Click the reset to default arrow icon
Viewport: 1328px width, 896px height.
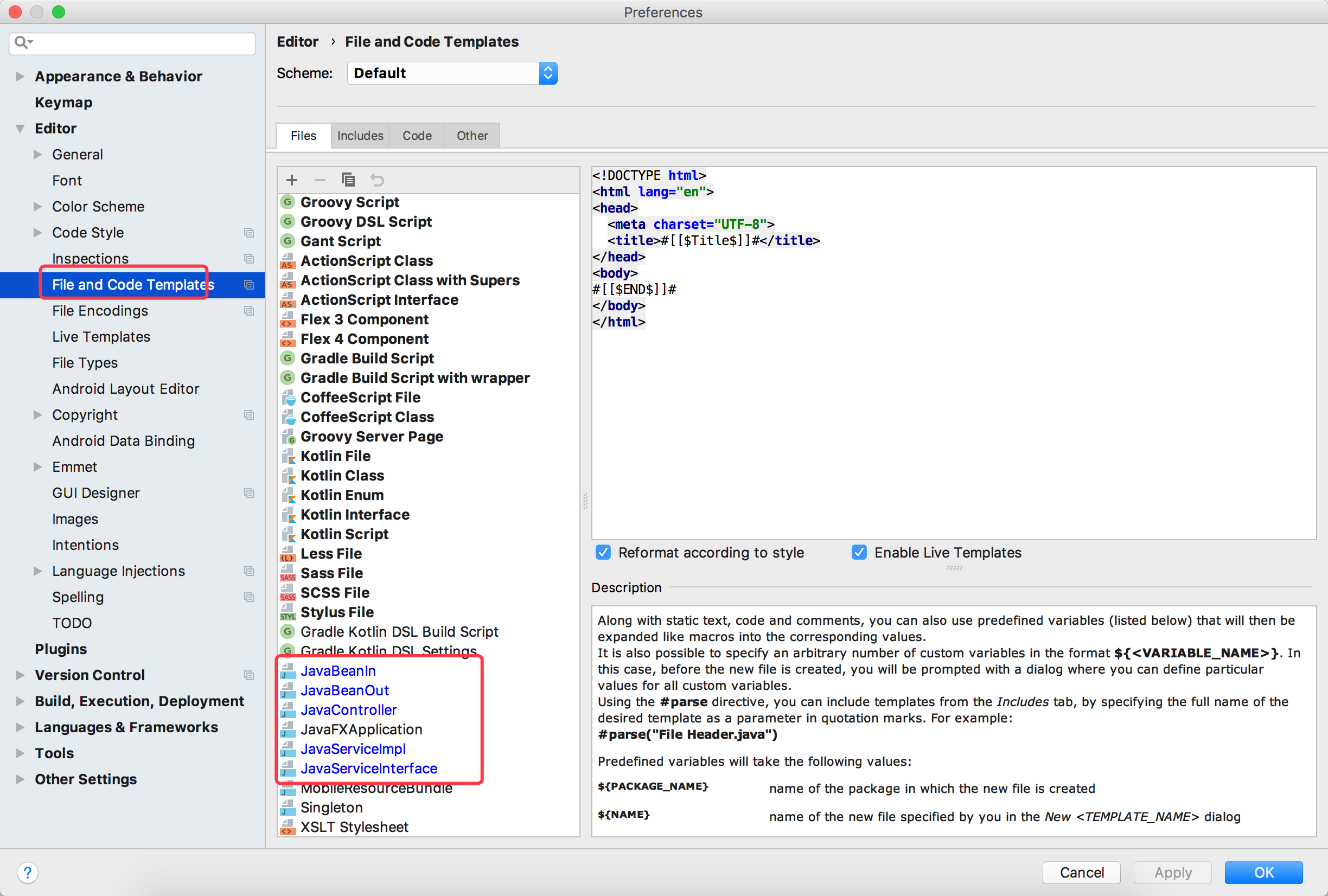pos(377,180)
